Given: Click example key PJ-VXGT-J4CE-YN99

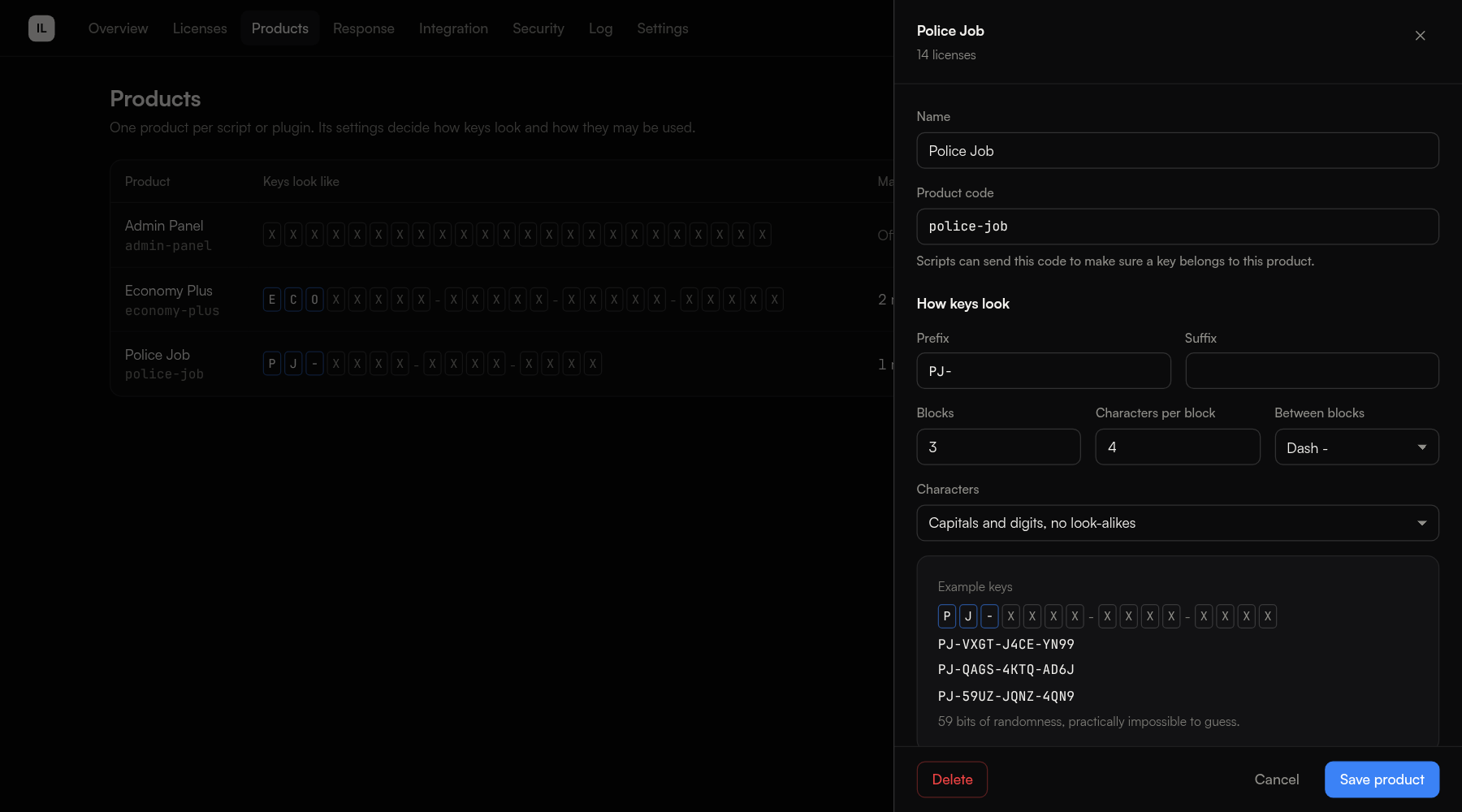Looking at the screenshot, I should (x=1006, y=645).
